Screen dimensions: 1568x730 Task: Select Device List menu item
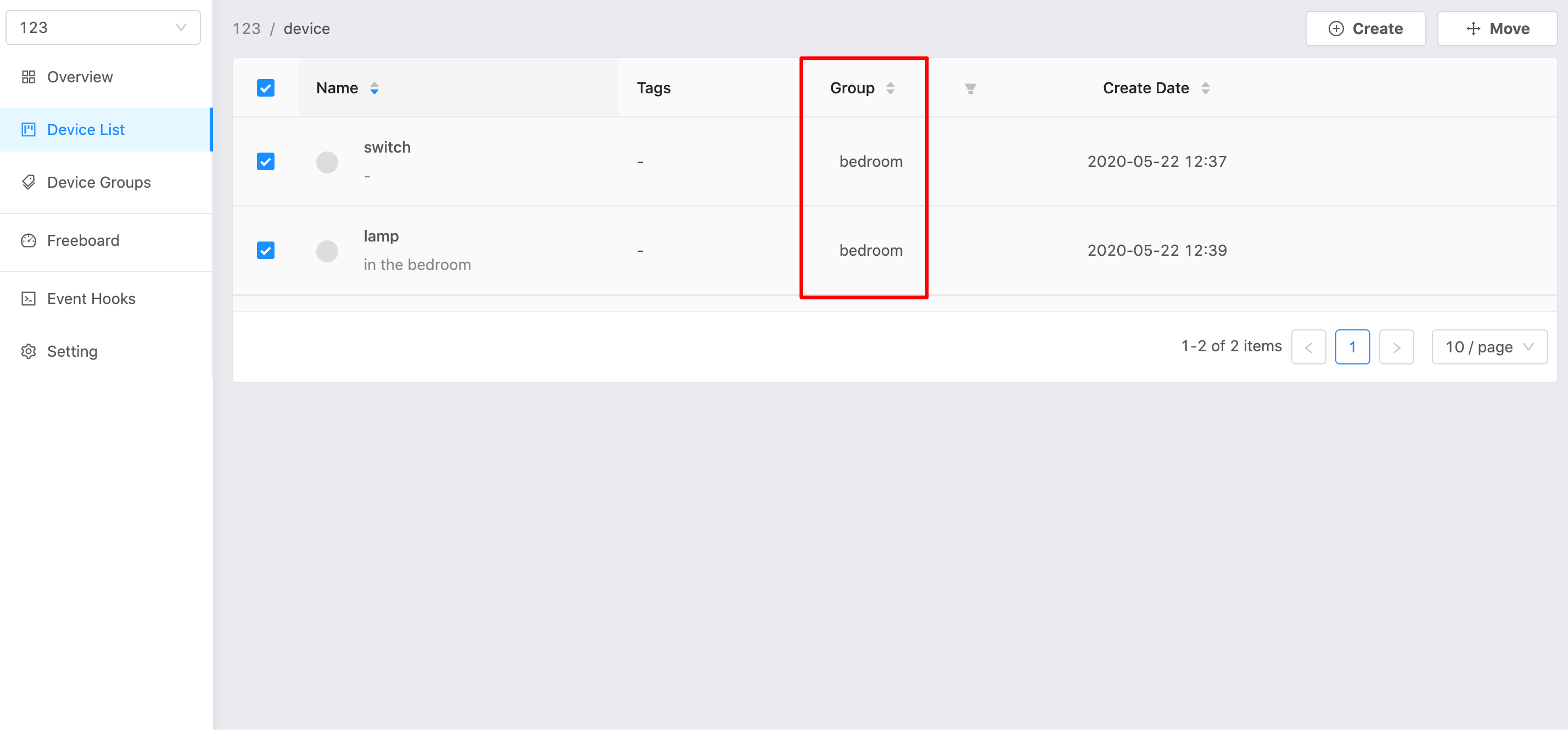click(x=87, y=129)
